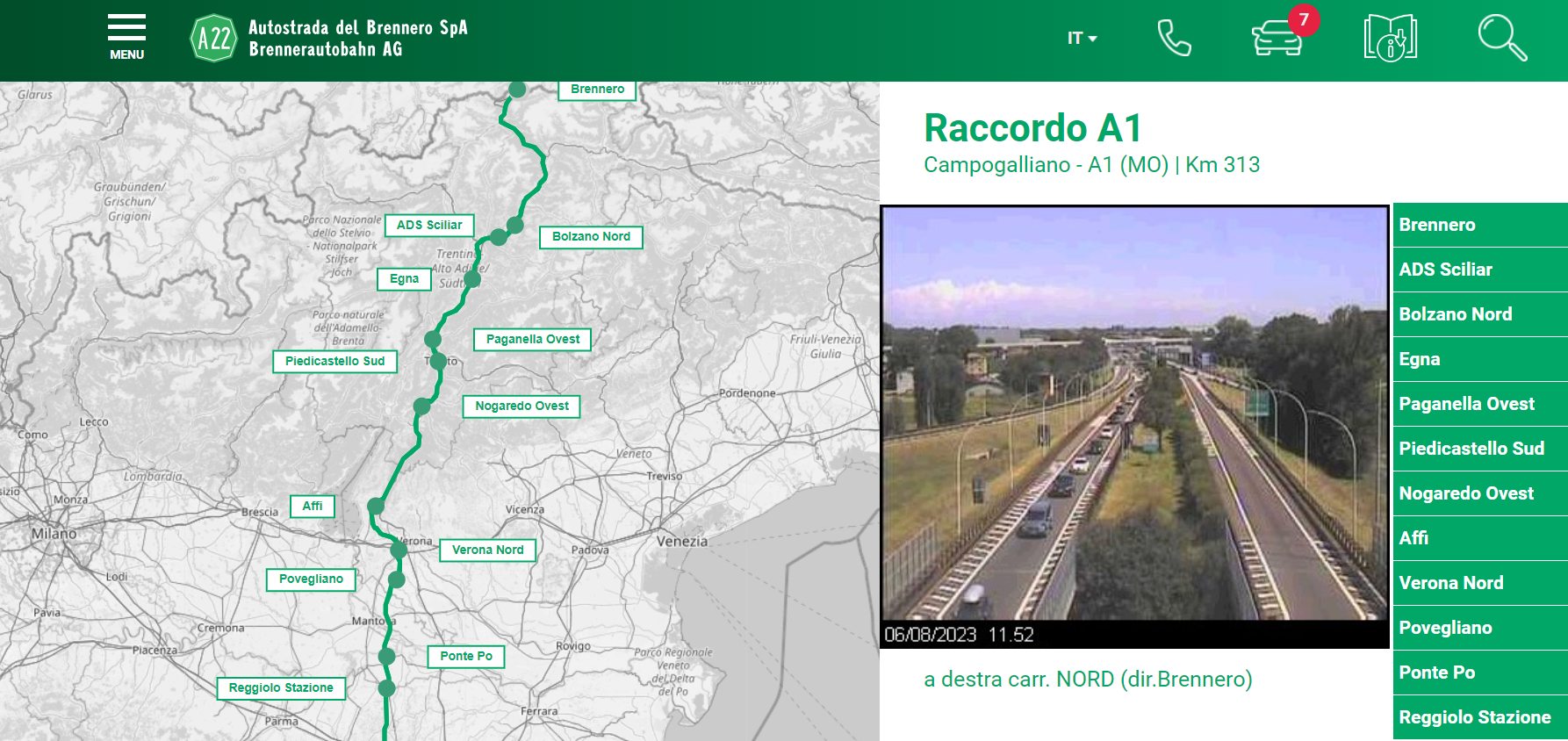Viewport: 1568px width, 741px height.
Task: Click the Campogalliano - A1 (MO) | Km 313 subtitle
Action: (x=1091, y=165)
